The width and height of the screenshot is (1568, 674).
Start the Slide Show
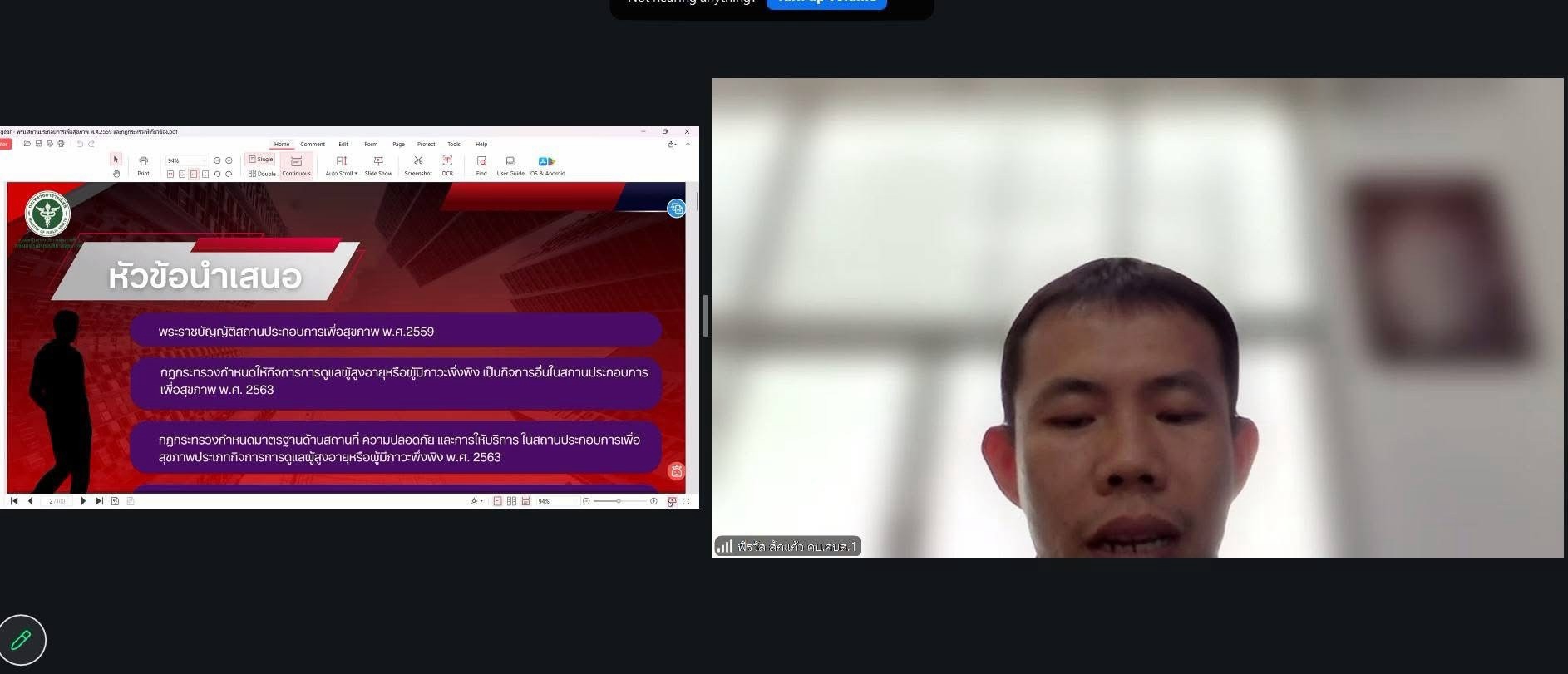pos(378,165)
